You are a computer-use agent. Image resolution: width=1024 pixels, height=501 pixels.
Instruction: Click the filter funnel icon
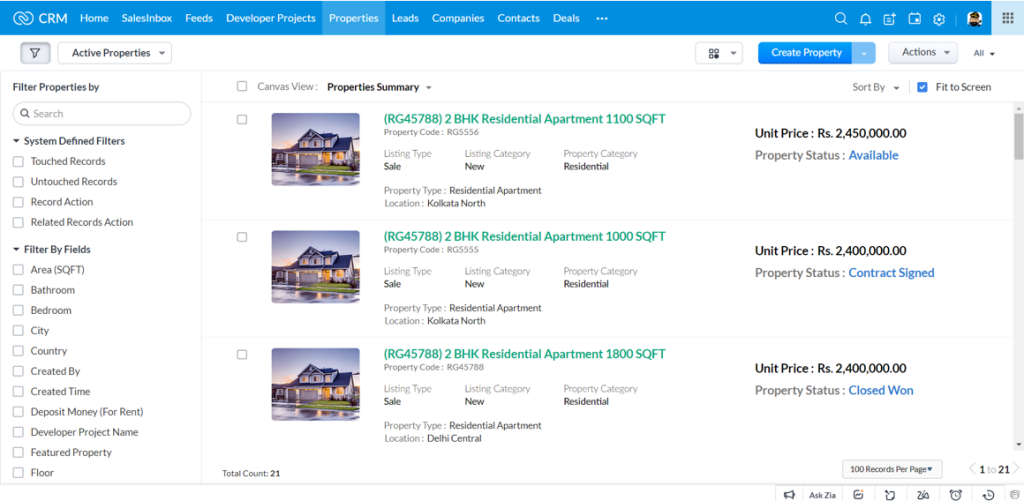click(x=35, y=53)
